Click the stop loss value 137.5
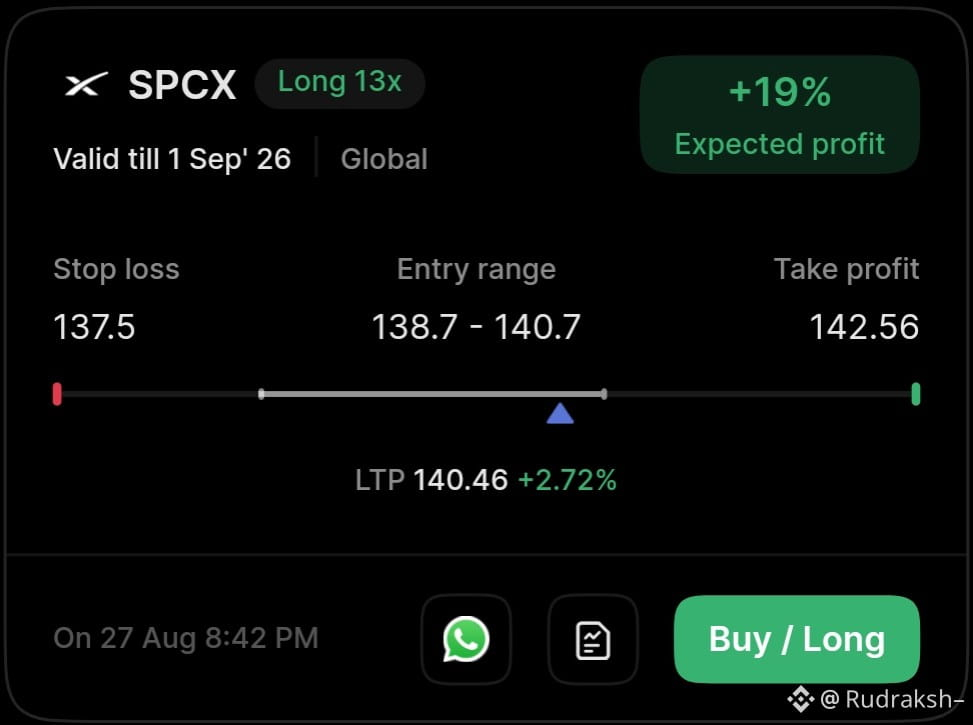Viewport: 973px width, 725px height. click(x=94, y=327)
